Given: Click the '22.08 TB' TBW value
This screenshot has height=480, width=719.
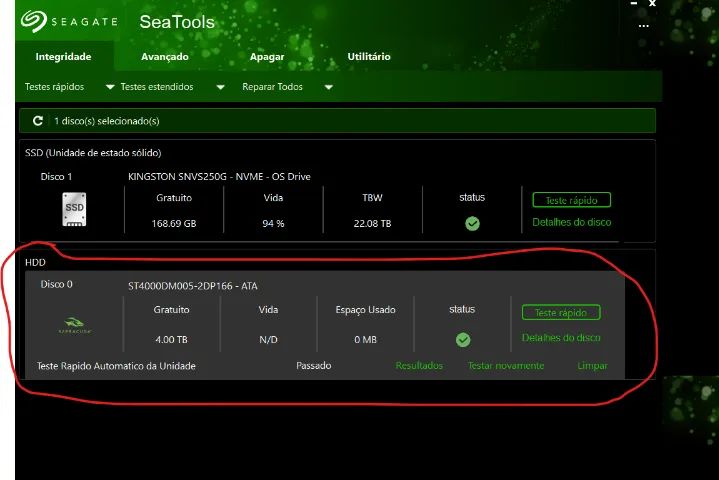Looking at the screenshot, I should [372, 224].
